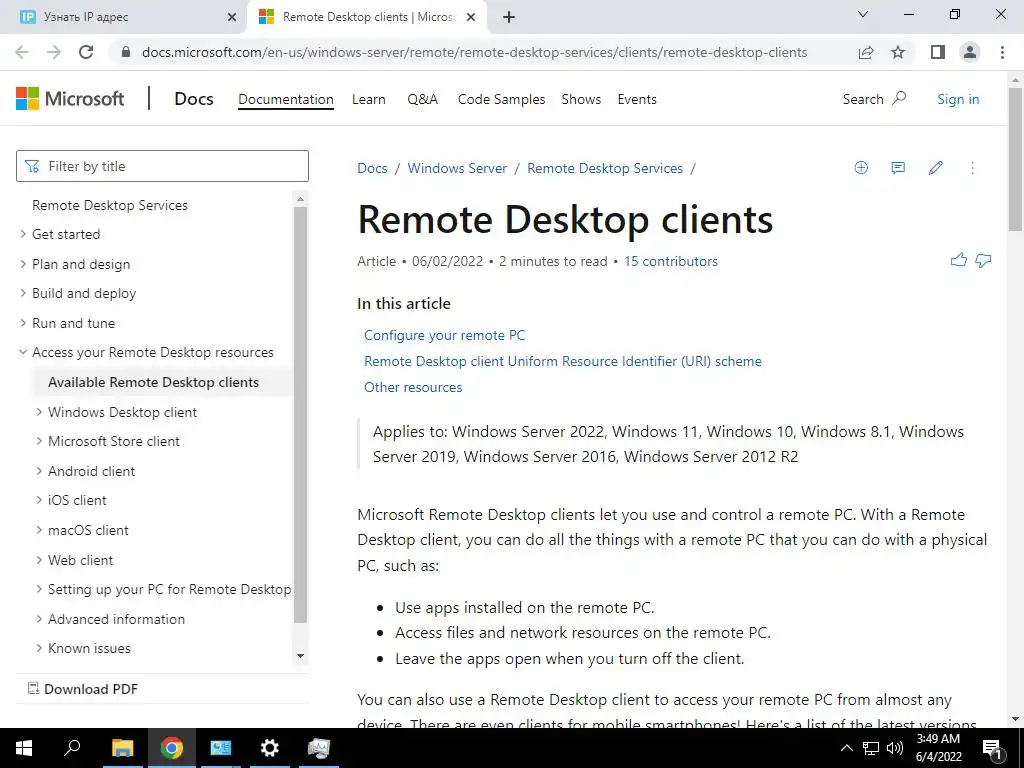Open the Chrome side panel icon
Image resolution: width=1024 pixels, height=768 pixels.
click(x=938, y=52)
